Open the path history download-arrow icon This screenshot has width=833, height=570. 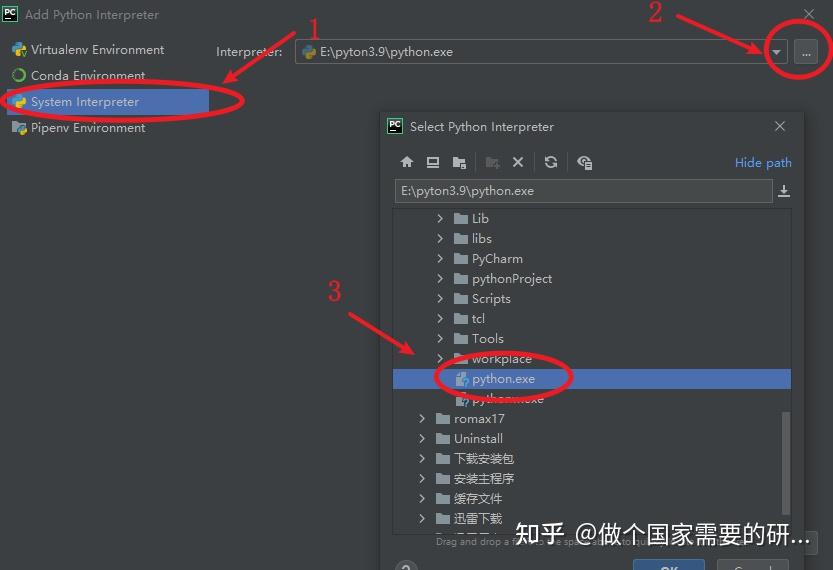[784, 191]
